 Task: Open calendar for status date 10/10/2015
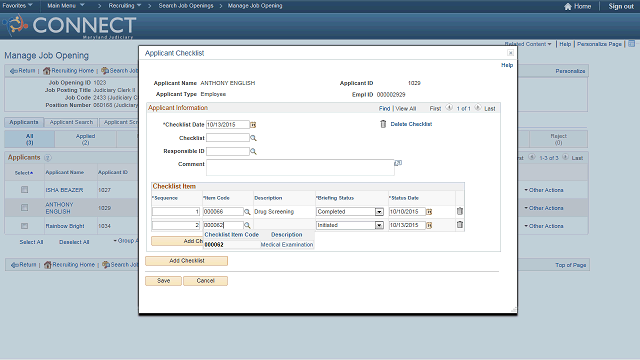tap(429, 212)
